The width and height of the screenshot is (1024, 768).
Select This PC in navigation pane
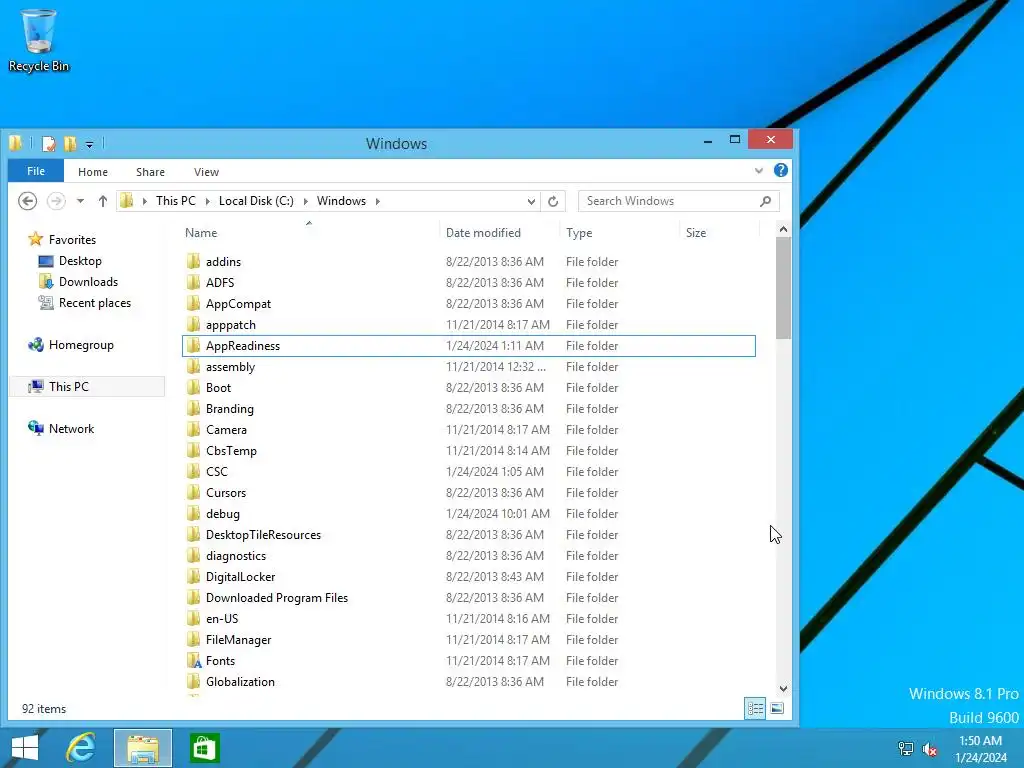[x=88, y=387]
